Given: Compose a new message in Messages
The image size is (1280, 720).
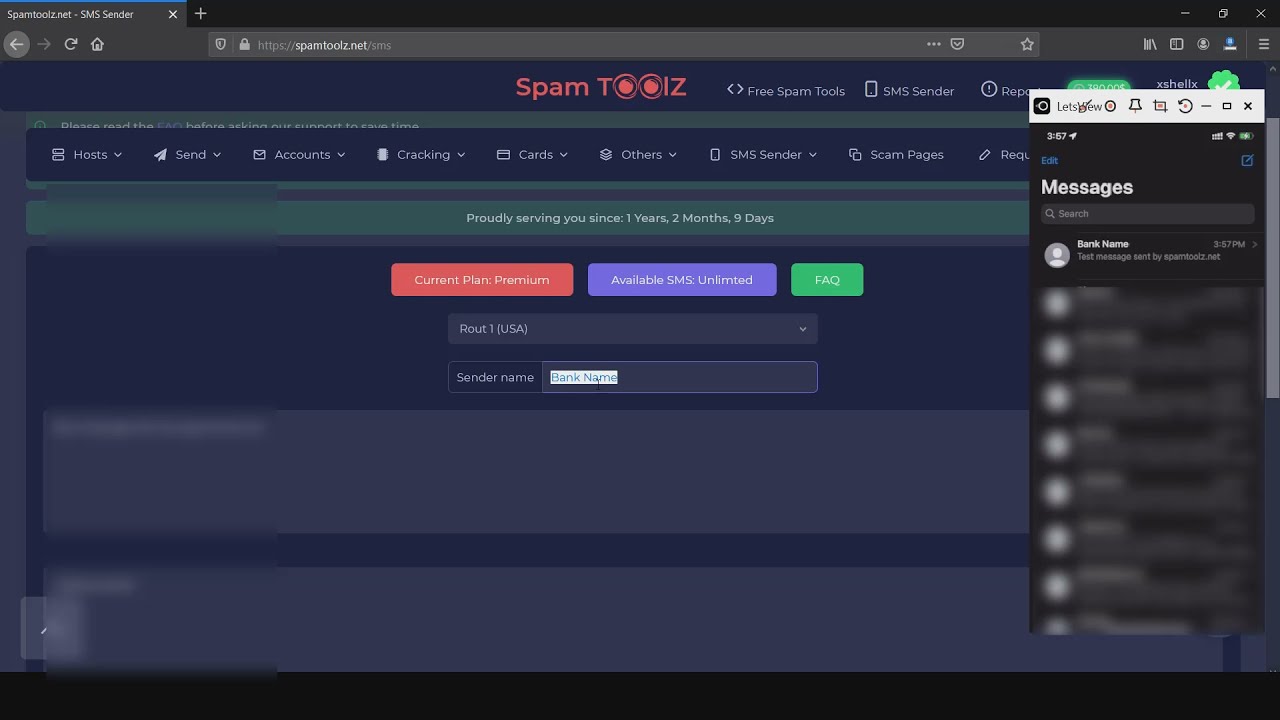Looking at the screenshot, I should [1247, 160].
